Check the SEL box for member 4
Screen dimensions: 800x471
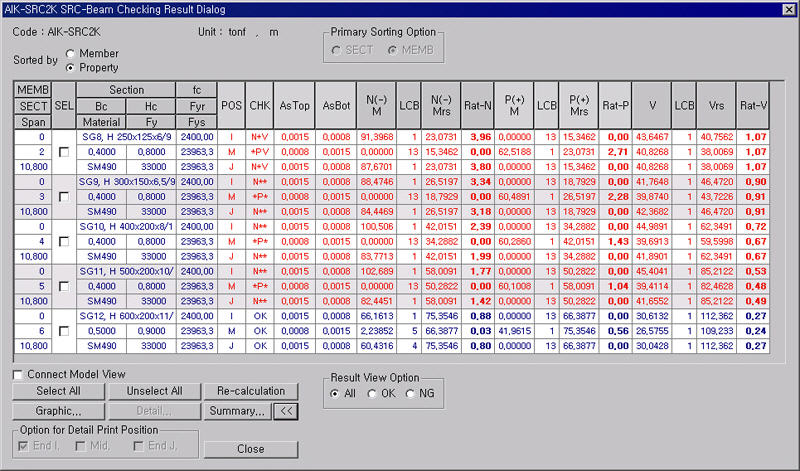[x=64, y=242]
